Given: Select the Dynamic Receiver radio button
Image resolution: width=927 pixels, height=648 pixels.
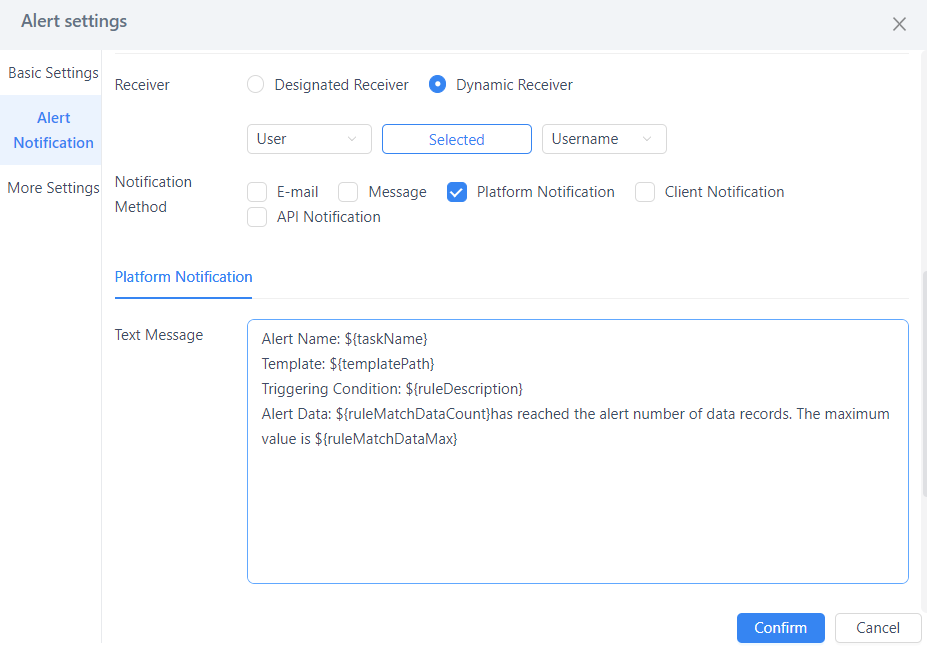Looking at the screenshot, I should pos(436,84).
